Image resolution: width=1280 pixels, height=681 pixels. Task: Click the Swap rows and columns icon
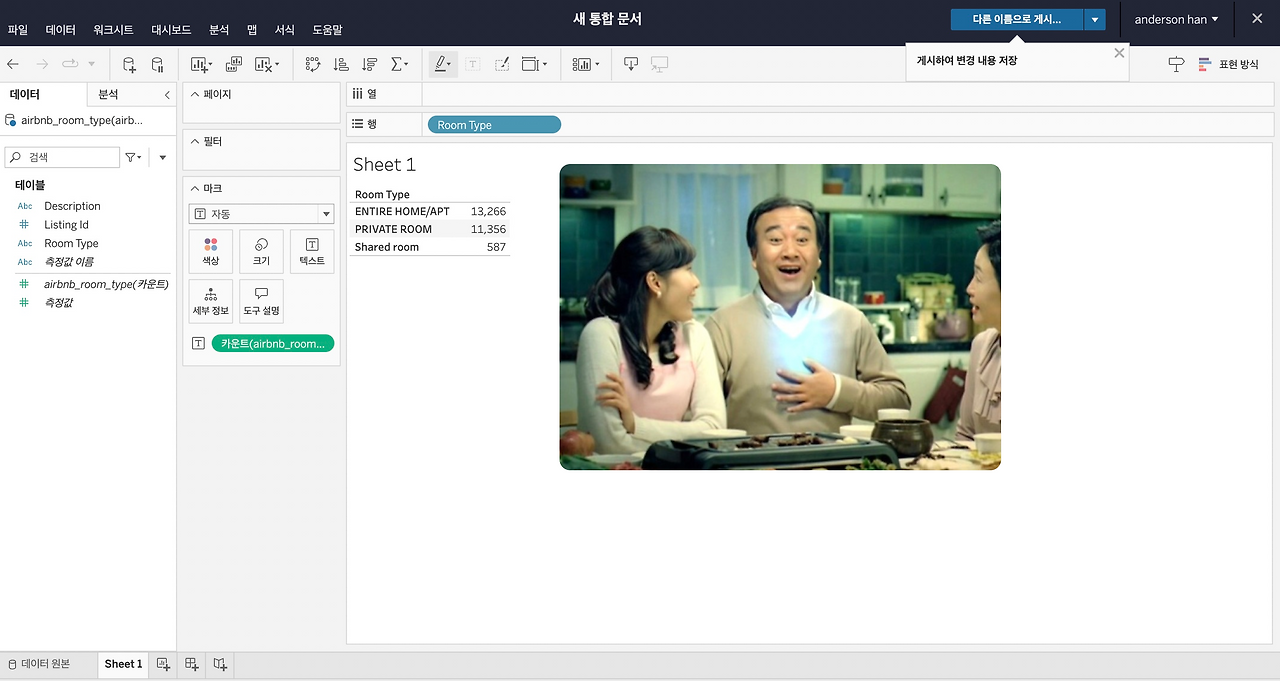click(313, 64)
